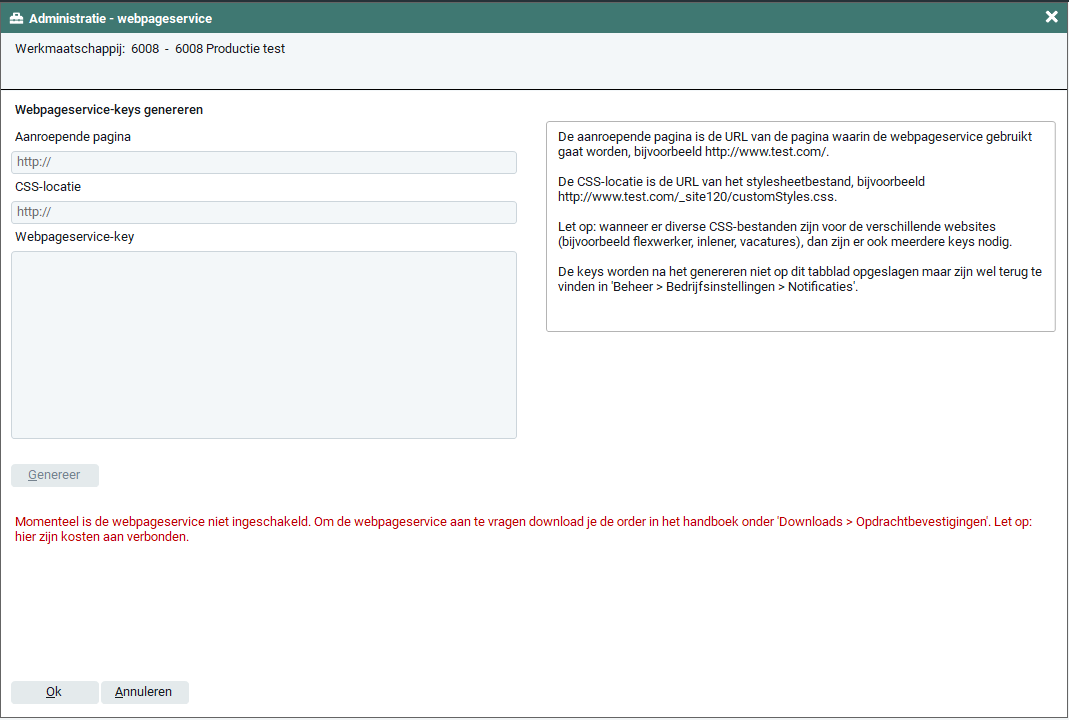Viewport: 1069px width, 720px height.
Task: Click the 'CSS-locatie' field label
Action: 48,187
